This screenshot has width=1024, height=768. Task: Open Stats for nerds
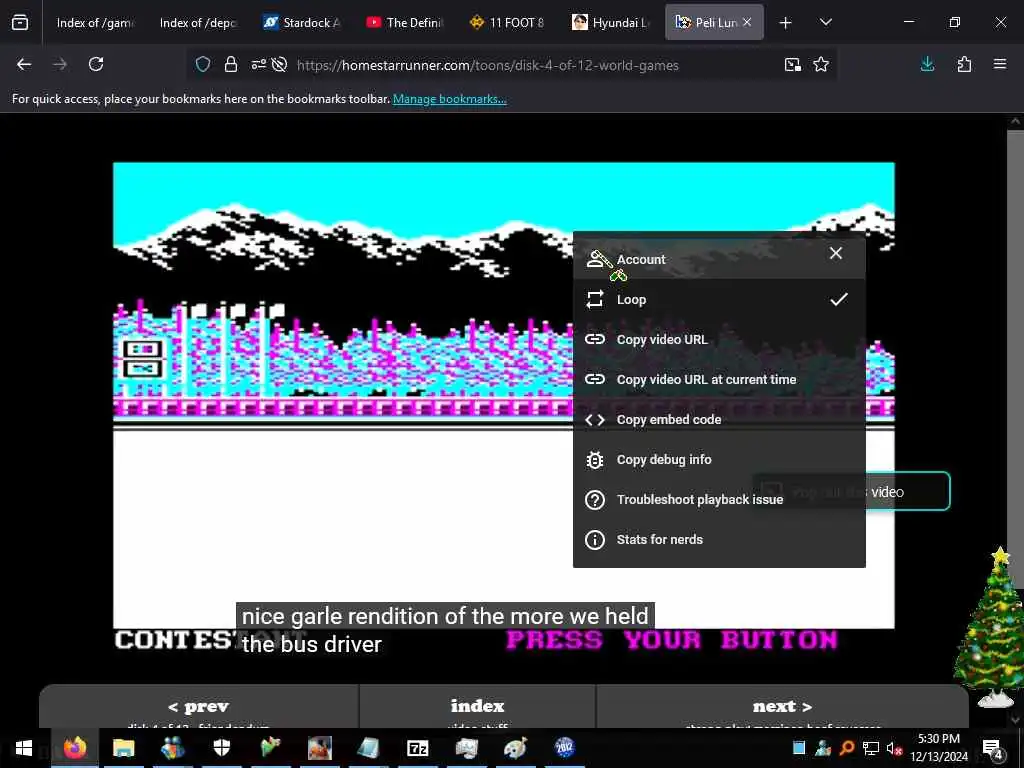[x=719, y=539]
